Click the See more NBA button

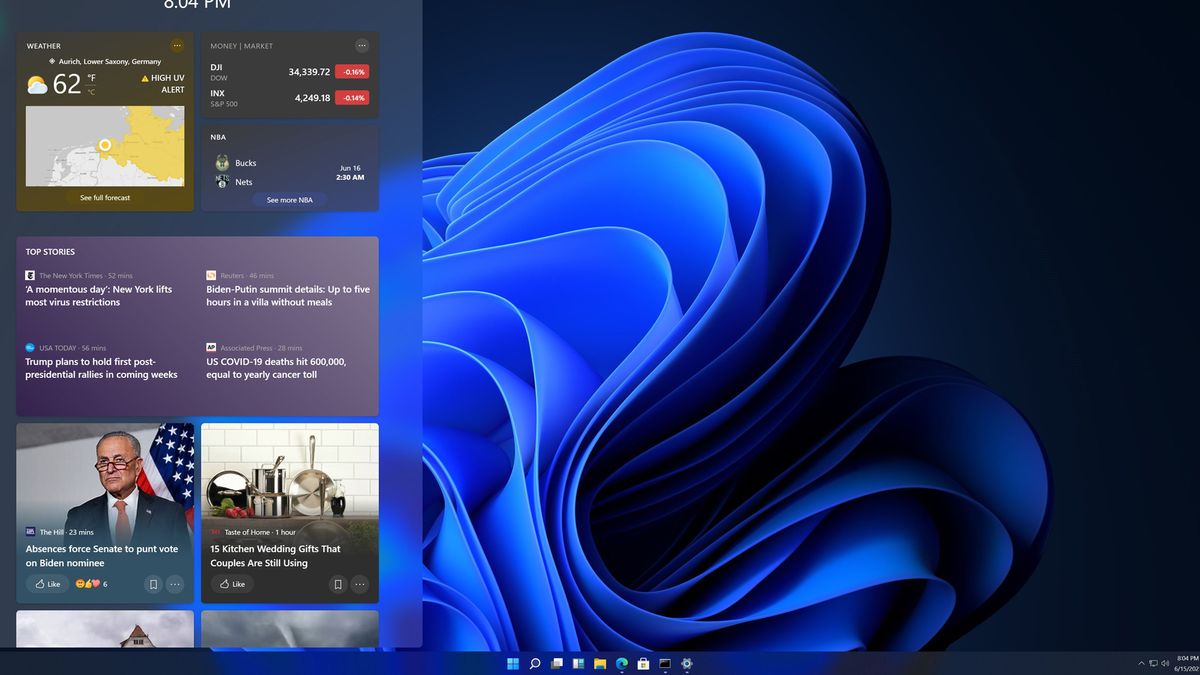pyautogui.click(x=290, y=200)
